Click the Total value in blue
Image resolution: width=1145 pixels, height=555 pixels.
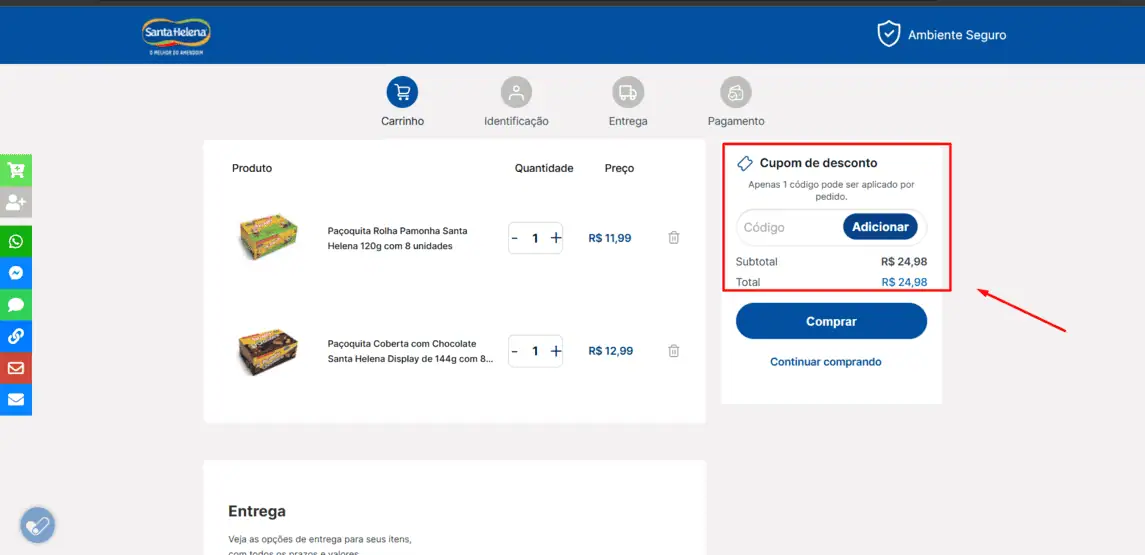(x=904, y=282)
